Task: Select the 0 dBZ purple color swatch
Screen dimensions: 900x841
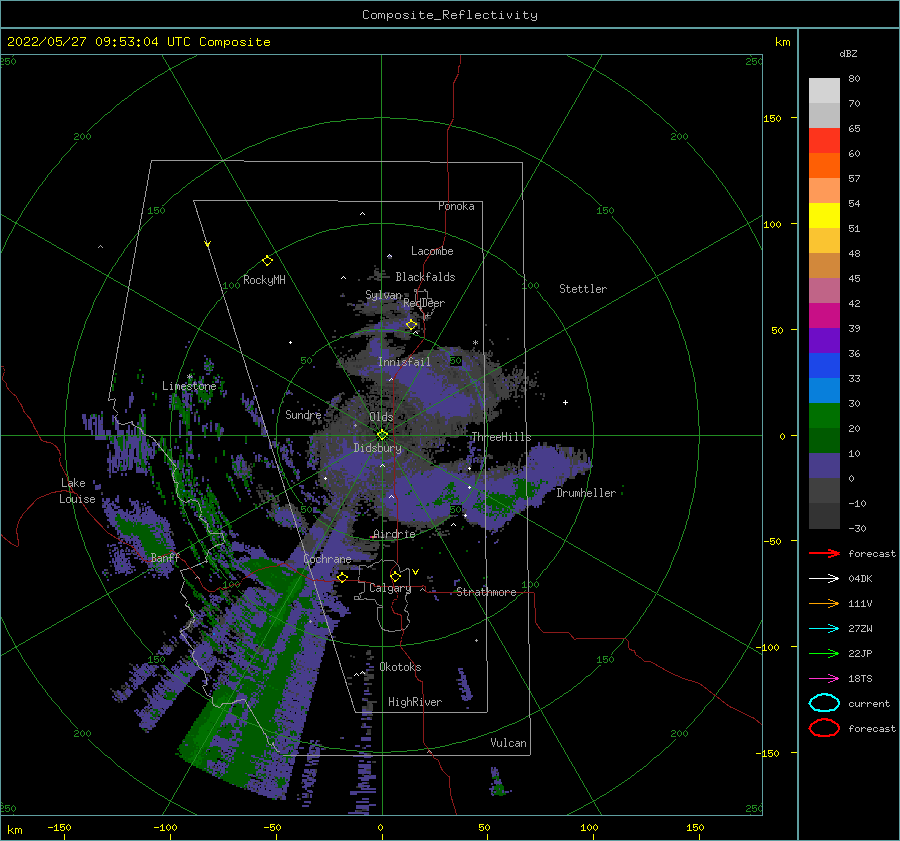Action: 824,466
